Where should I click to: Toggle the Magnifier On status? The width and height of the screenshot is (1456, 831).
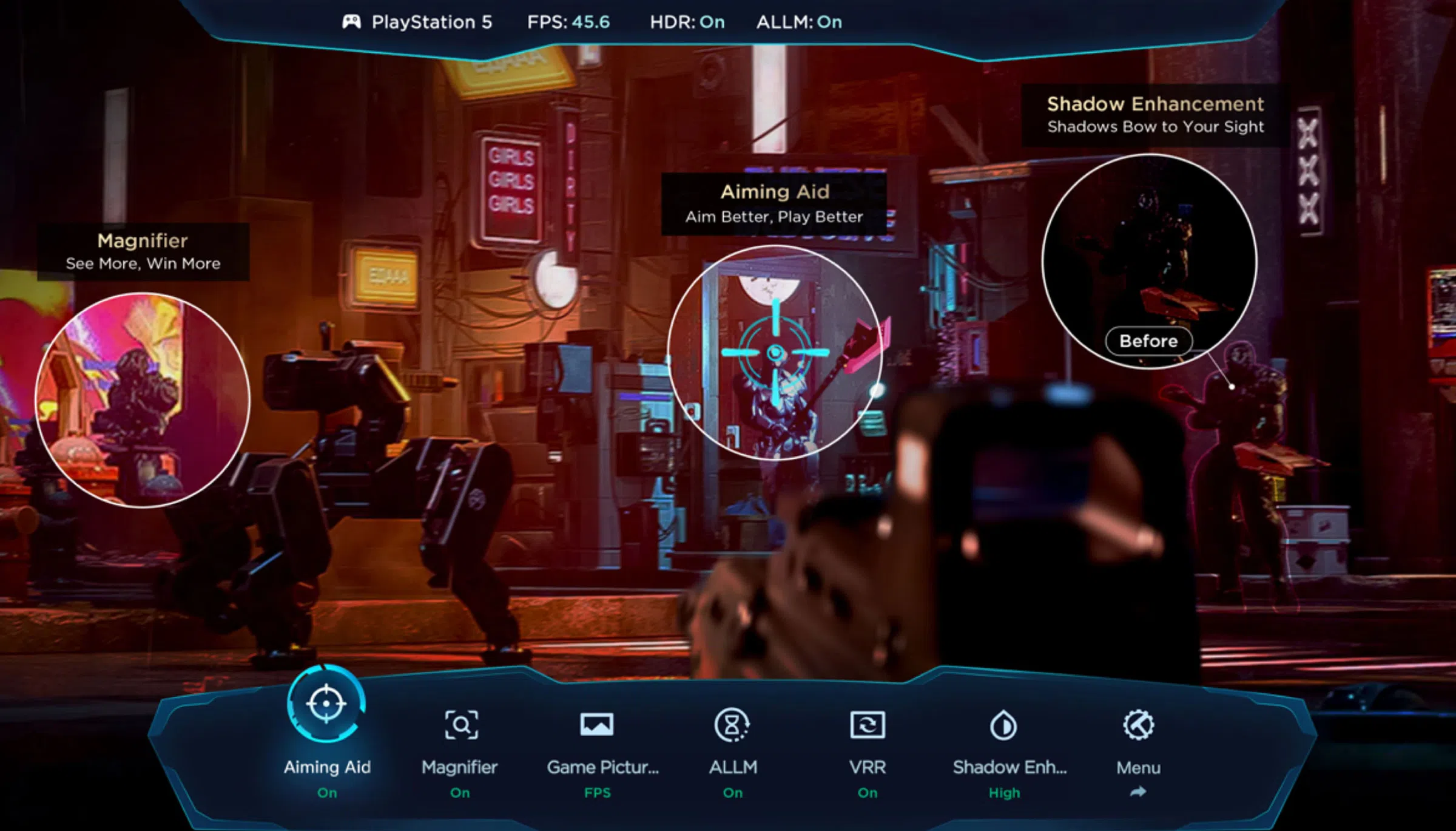coord(460,793)
